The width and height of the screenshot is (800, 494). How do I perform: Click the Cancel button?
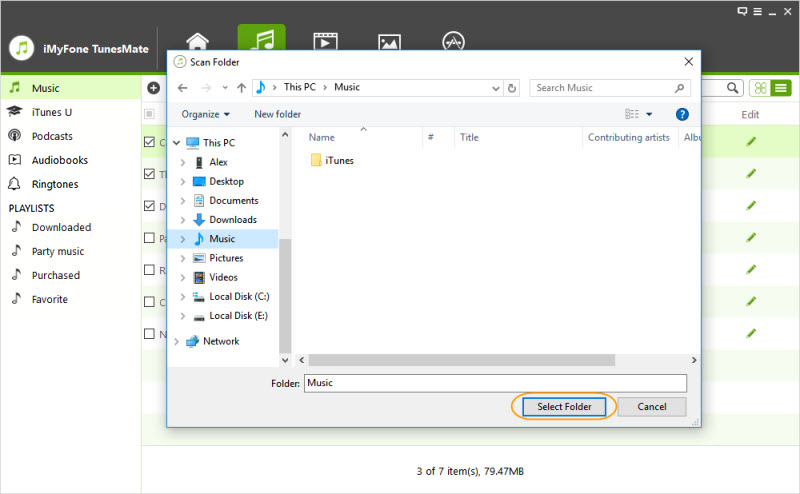pos(652,407)
